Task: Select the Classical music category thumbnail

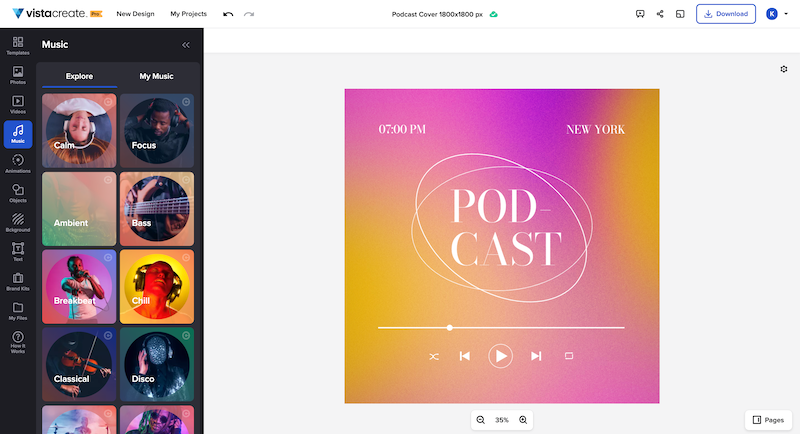Action: pos(79,362)
